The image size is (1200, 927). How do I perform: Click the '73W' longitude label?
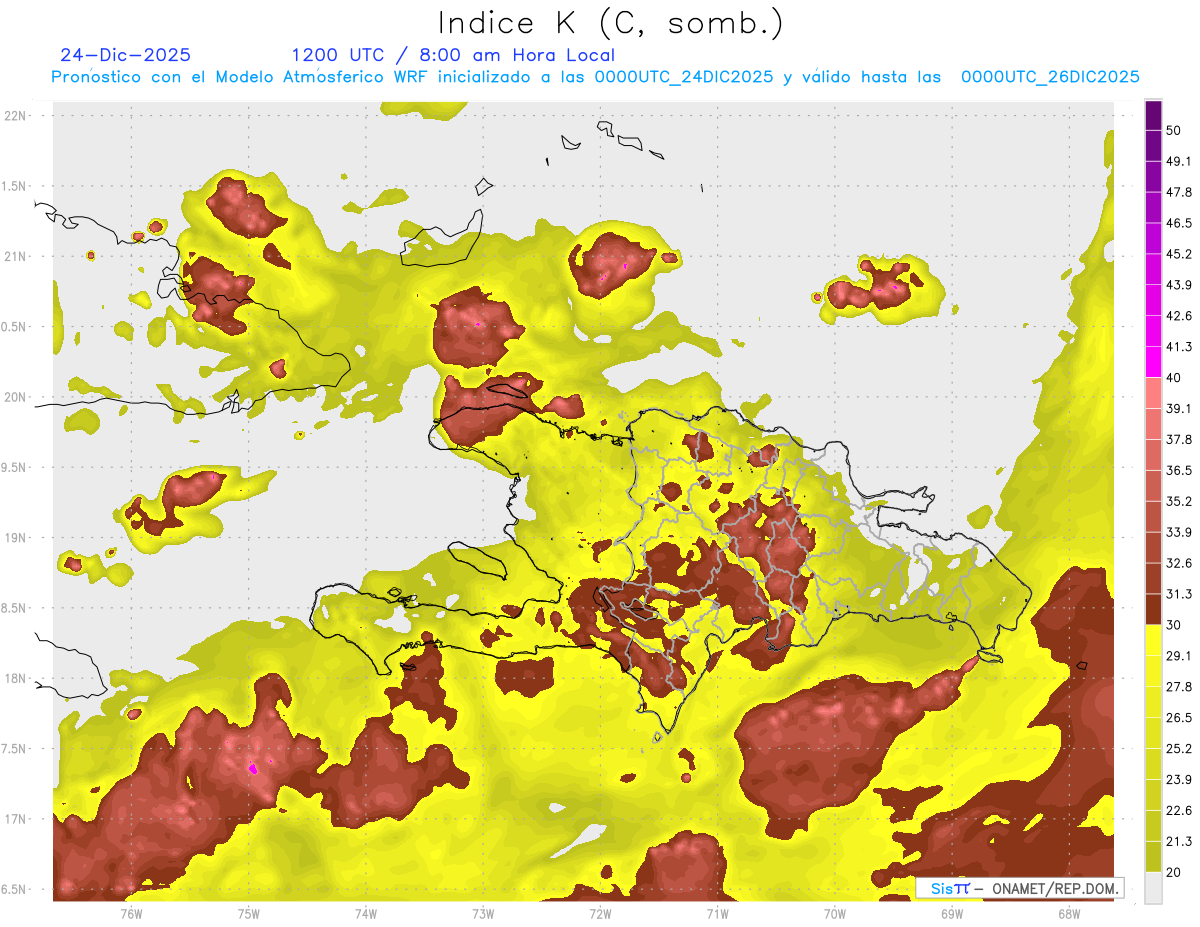coord(483,913)
